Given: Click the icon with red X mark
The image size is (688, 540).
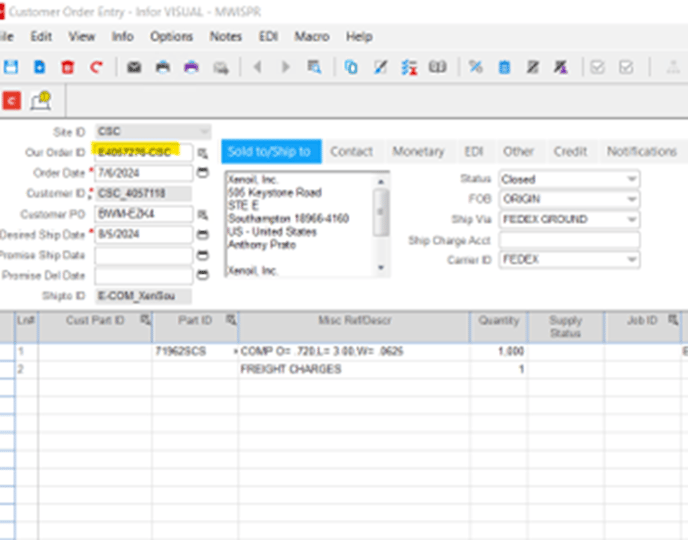Looking at the screenshot, I should tap(409, 68).
